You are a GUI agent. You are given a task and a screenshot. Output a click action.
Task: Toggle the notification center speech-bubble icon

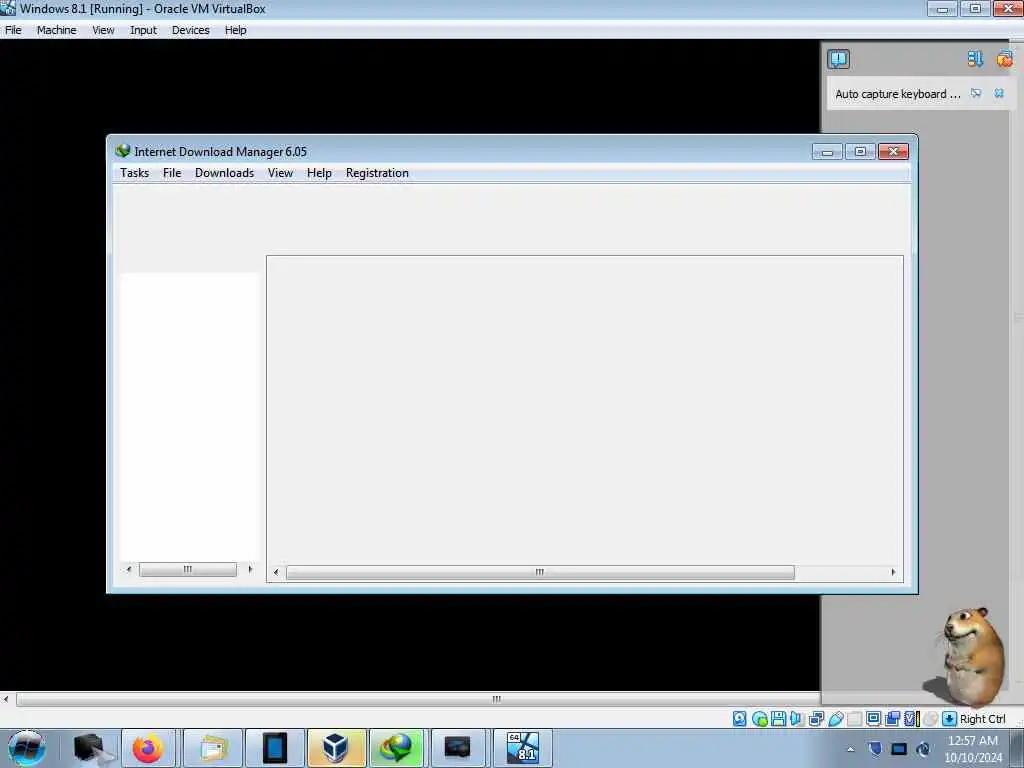839,59
